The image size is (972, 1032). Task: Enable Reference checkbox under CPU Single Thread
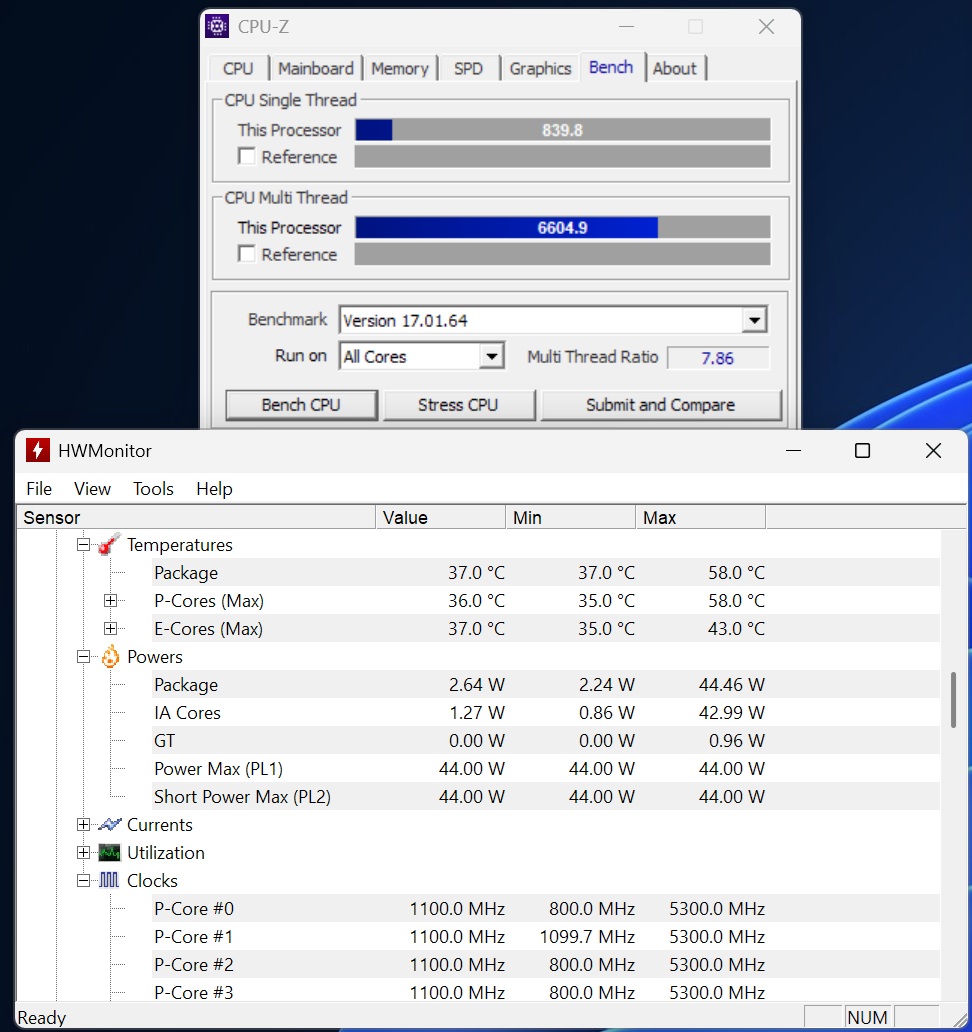pos(247,157)
